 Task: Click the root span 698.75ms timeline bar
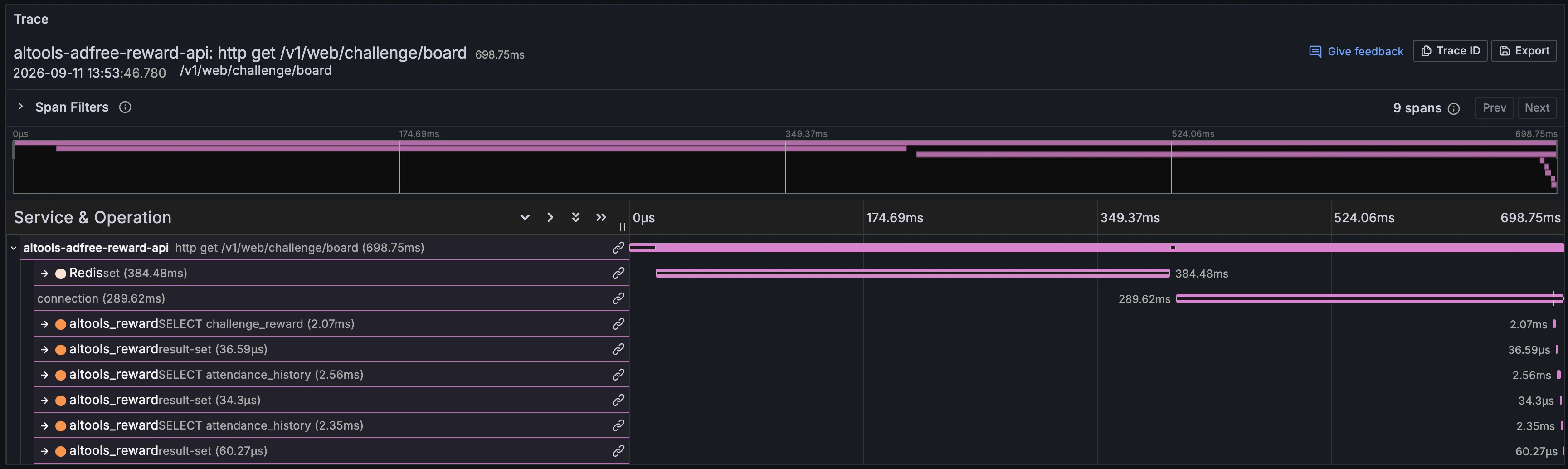(x=1097, y=248)
